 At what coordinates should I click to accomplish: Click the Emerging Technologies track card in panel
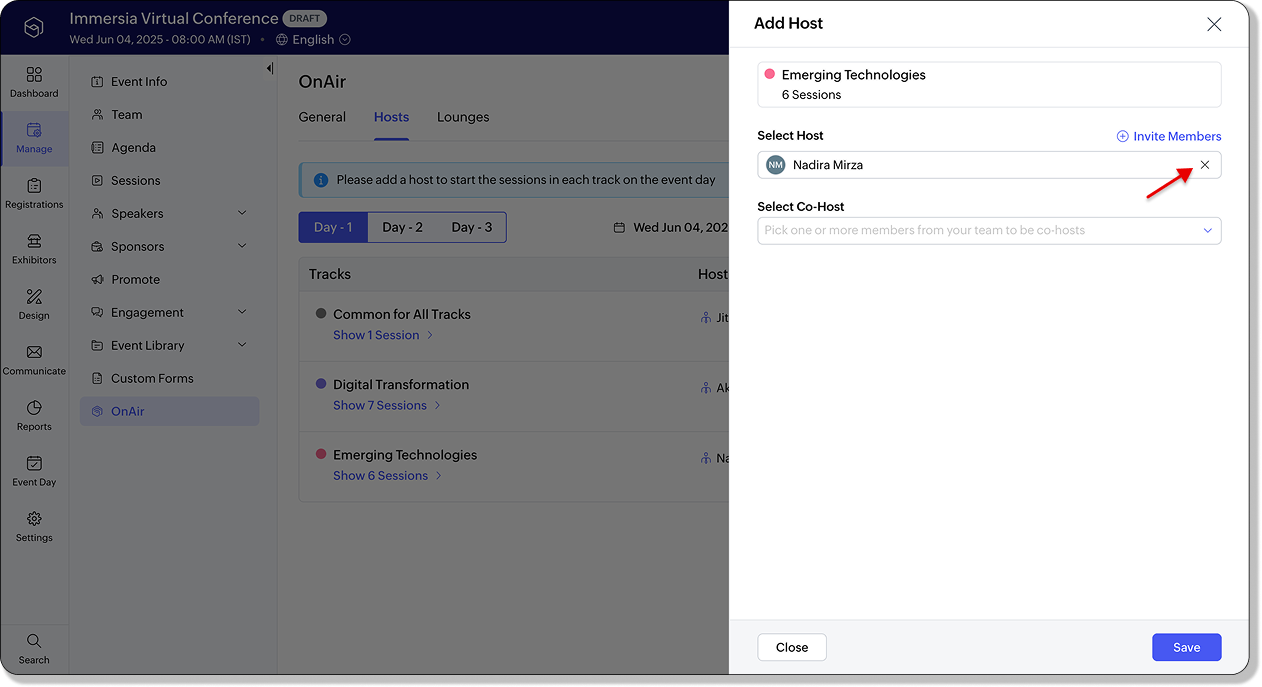[x=989, y=84]
